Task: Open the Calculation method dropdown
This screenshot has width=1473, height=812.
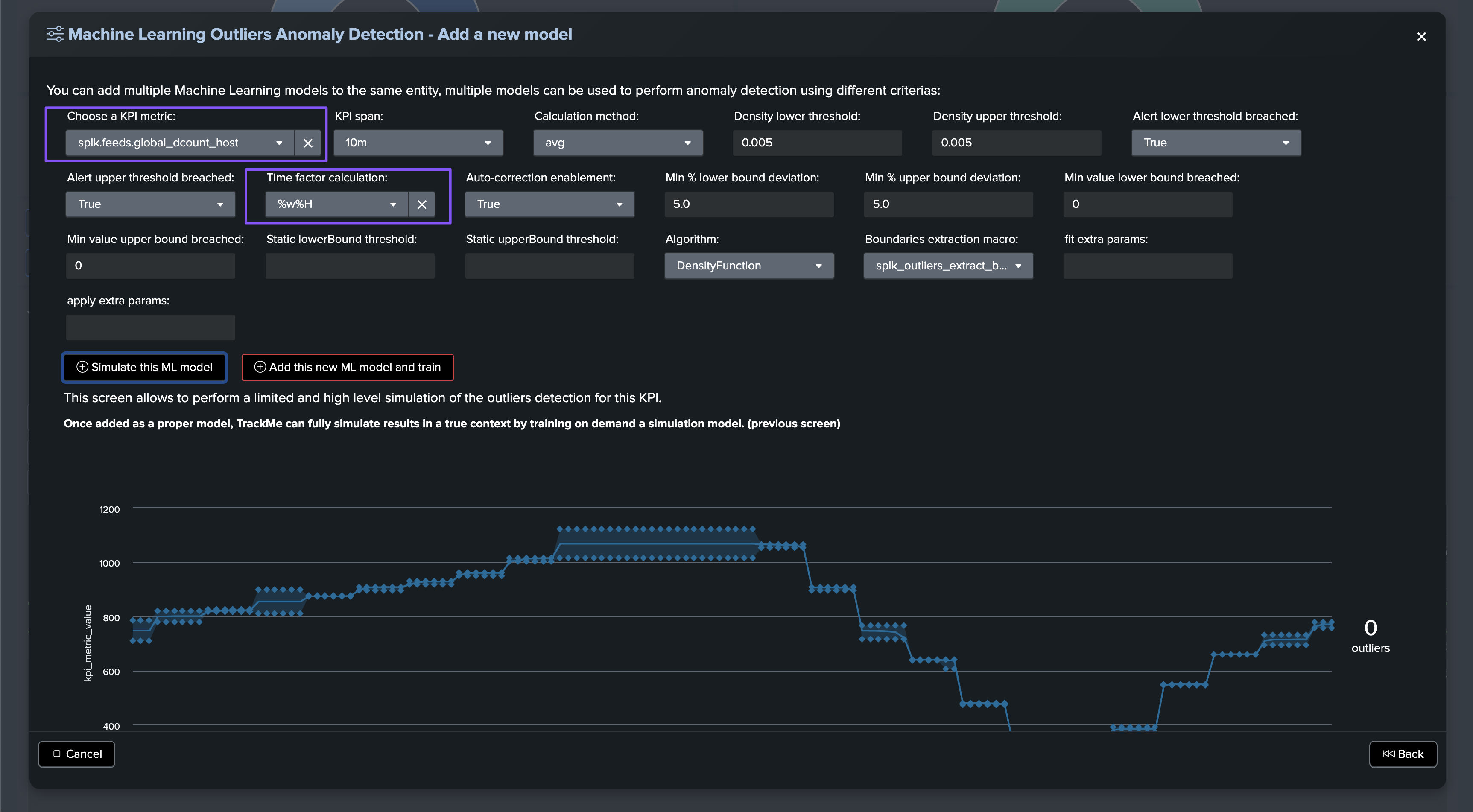Action: (617, 143)
